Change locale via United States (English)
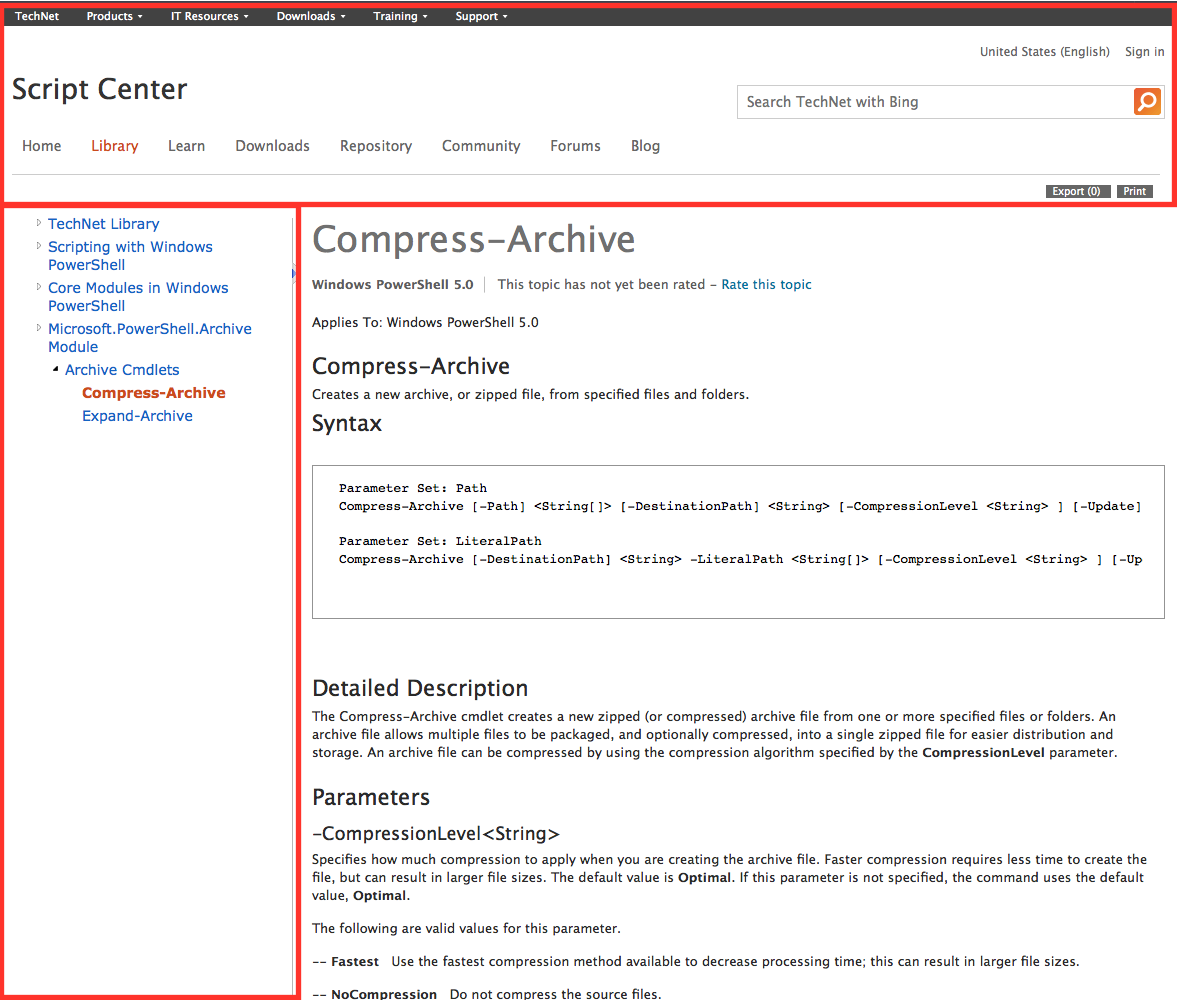Screen dimensions: 1177x1000 pyautogui.click(x=1044, y=52)
